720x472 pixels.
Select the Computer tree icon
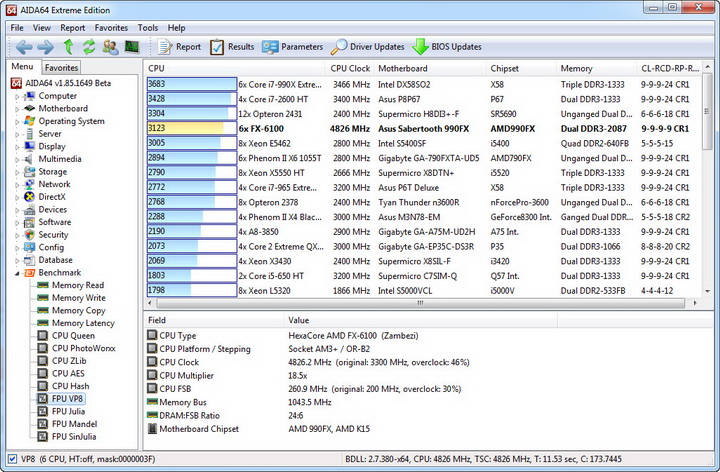(x=29, y=96)
